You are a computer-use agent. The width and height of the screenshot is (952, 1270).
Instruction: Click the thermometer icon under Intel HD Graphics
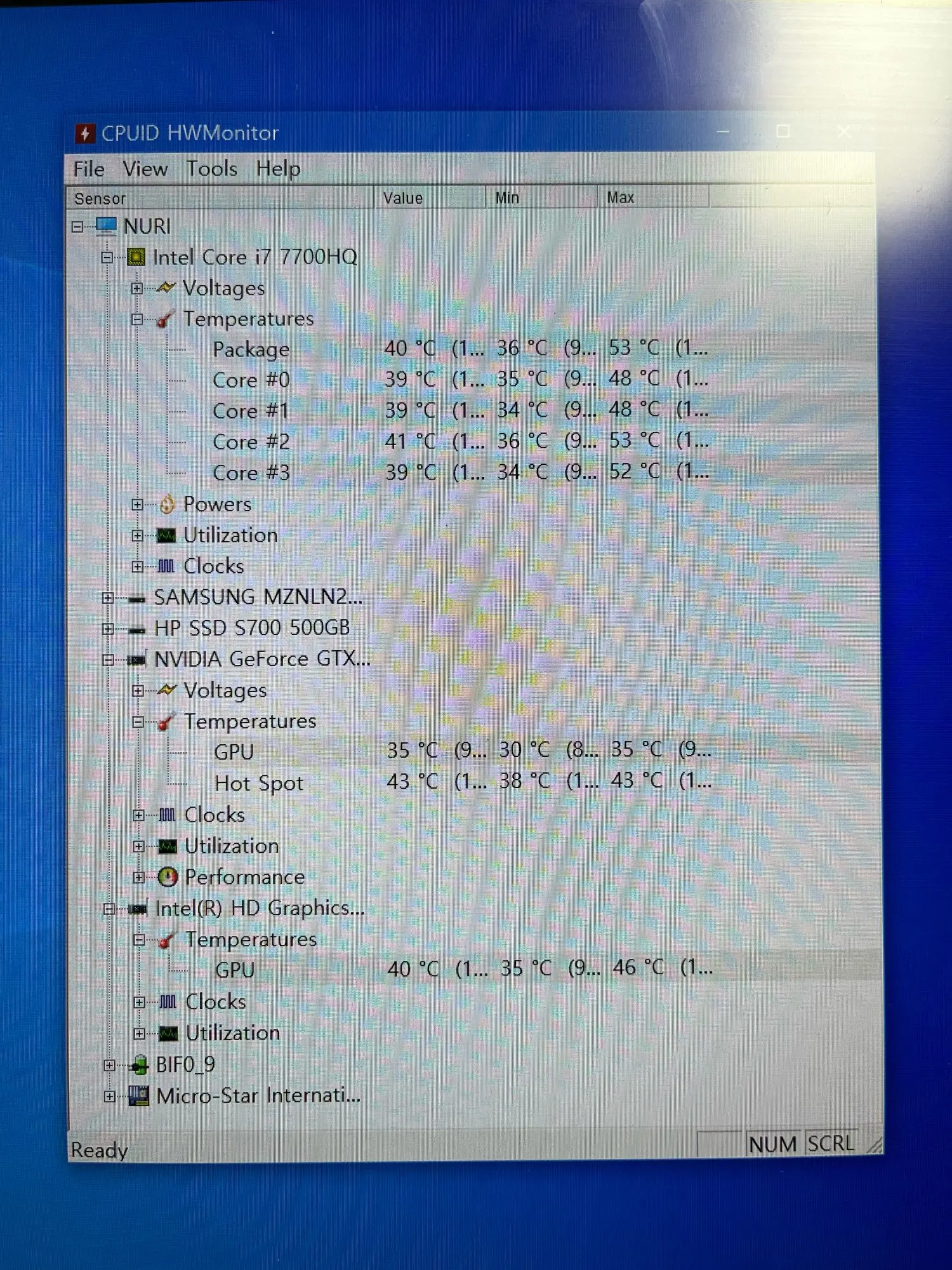(x=167, y=940)
